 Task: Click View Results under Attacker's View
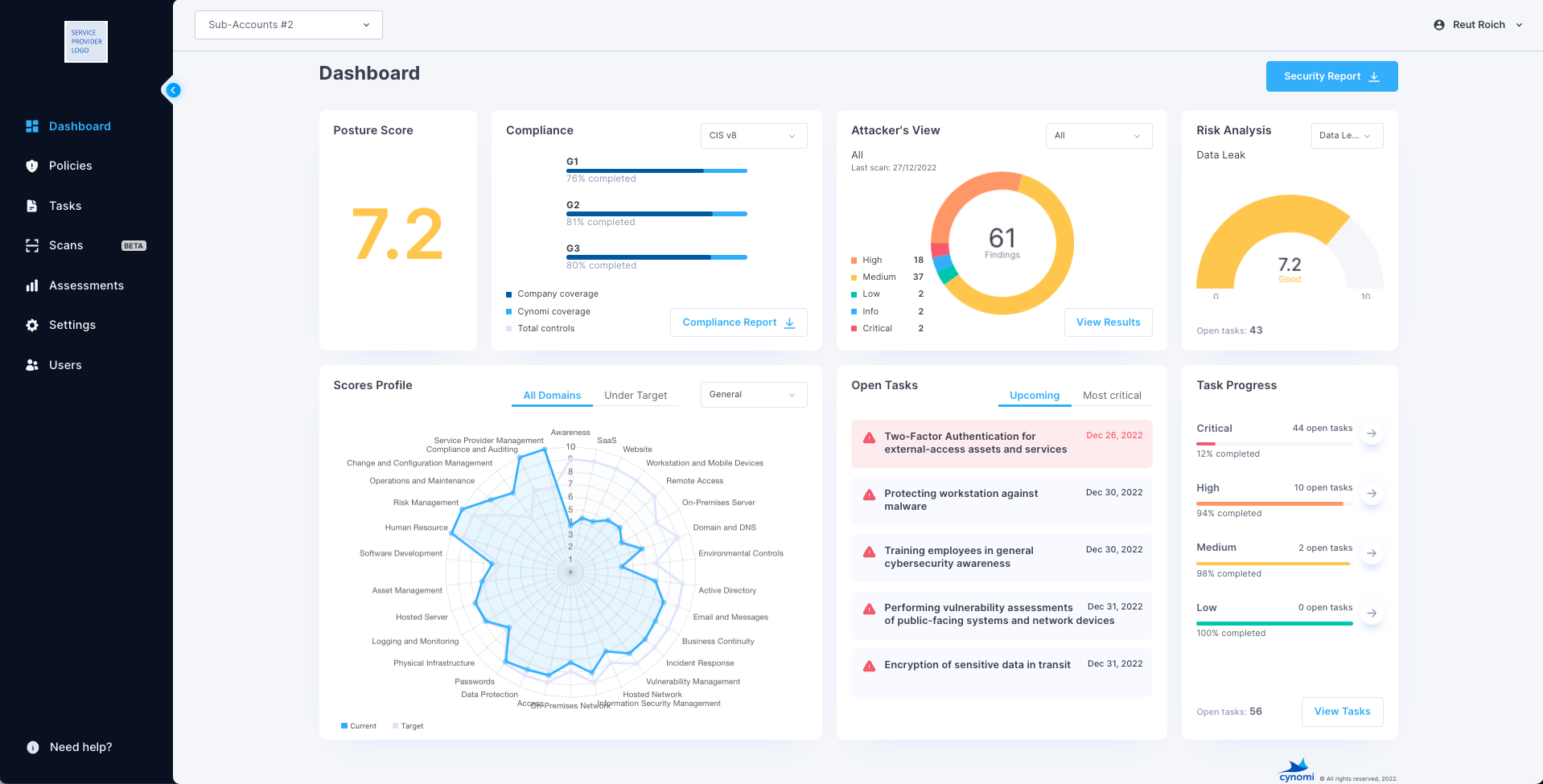coord(1109,322)
